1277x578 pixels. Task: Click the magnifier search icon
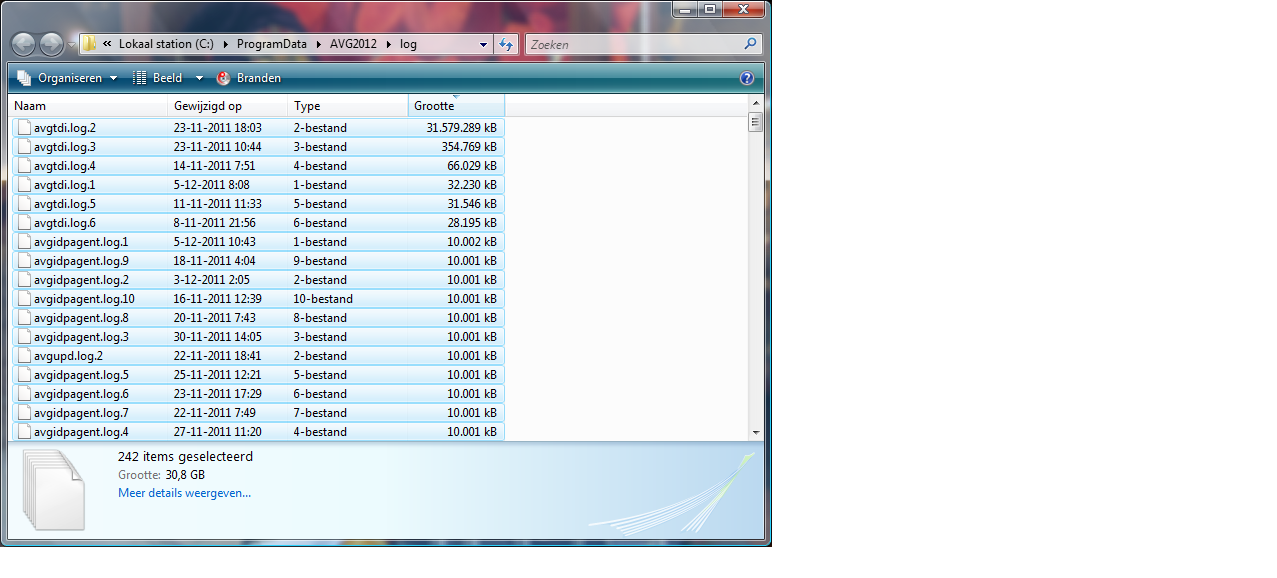pos(750,44)
